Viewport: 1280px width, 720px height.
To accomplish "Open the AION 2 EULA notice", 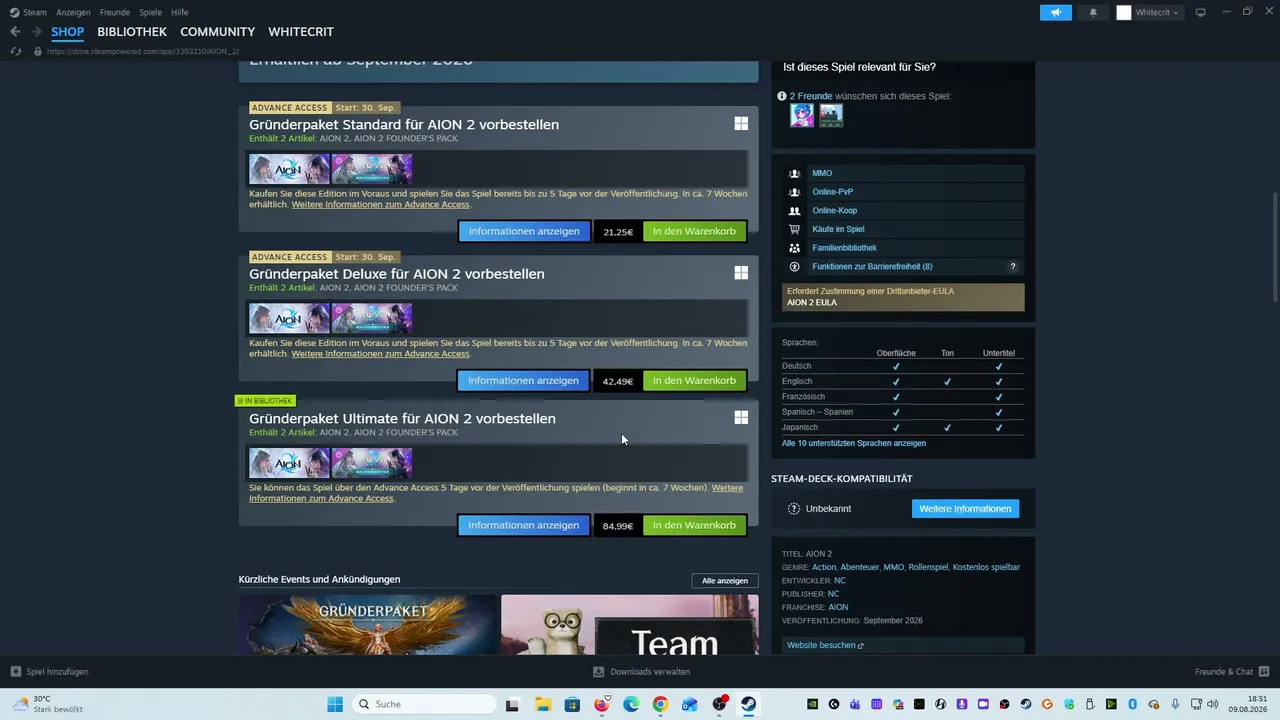I will (903, 297).
